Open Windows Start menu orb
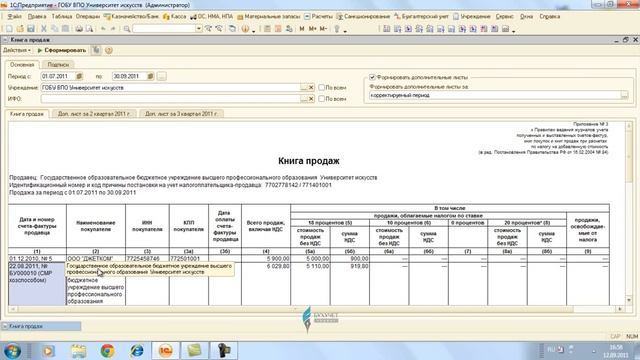 pos(12,351)
